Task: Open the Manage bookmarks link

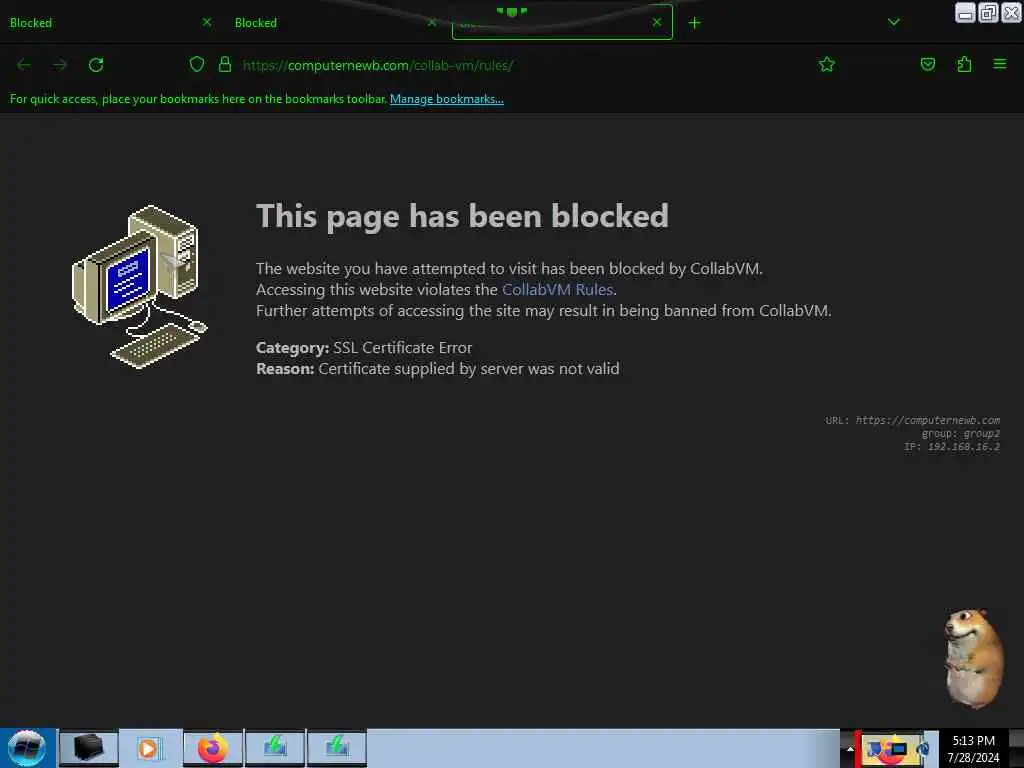Action: pyautogui.click(x=447, y=99)
